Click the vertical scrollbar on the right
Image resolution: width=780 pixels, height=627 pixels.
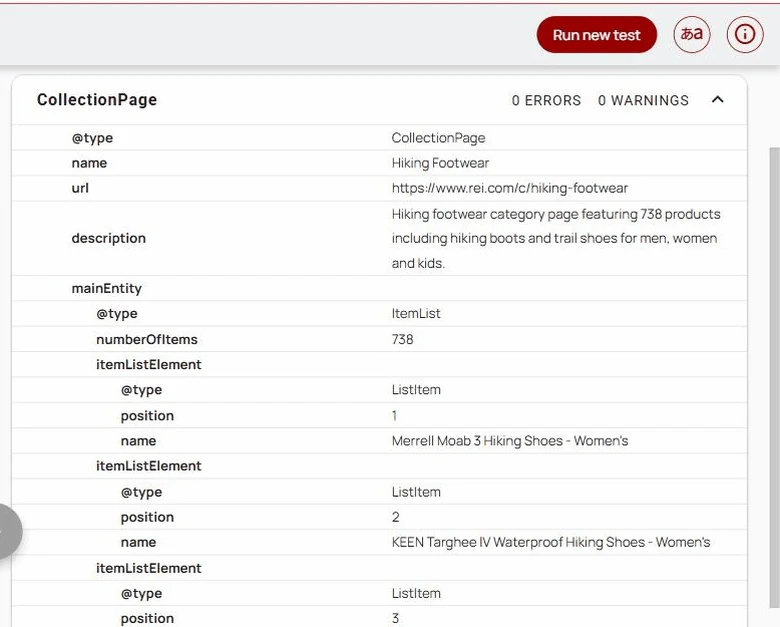pos(774,378)
